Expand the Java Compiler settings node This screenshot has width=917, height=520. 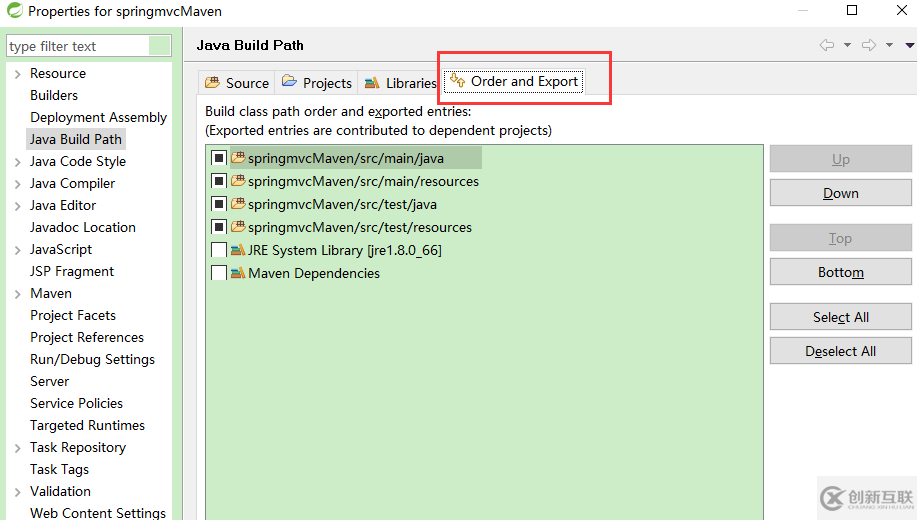click(x=17, y=184)
